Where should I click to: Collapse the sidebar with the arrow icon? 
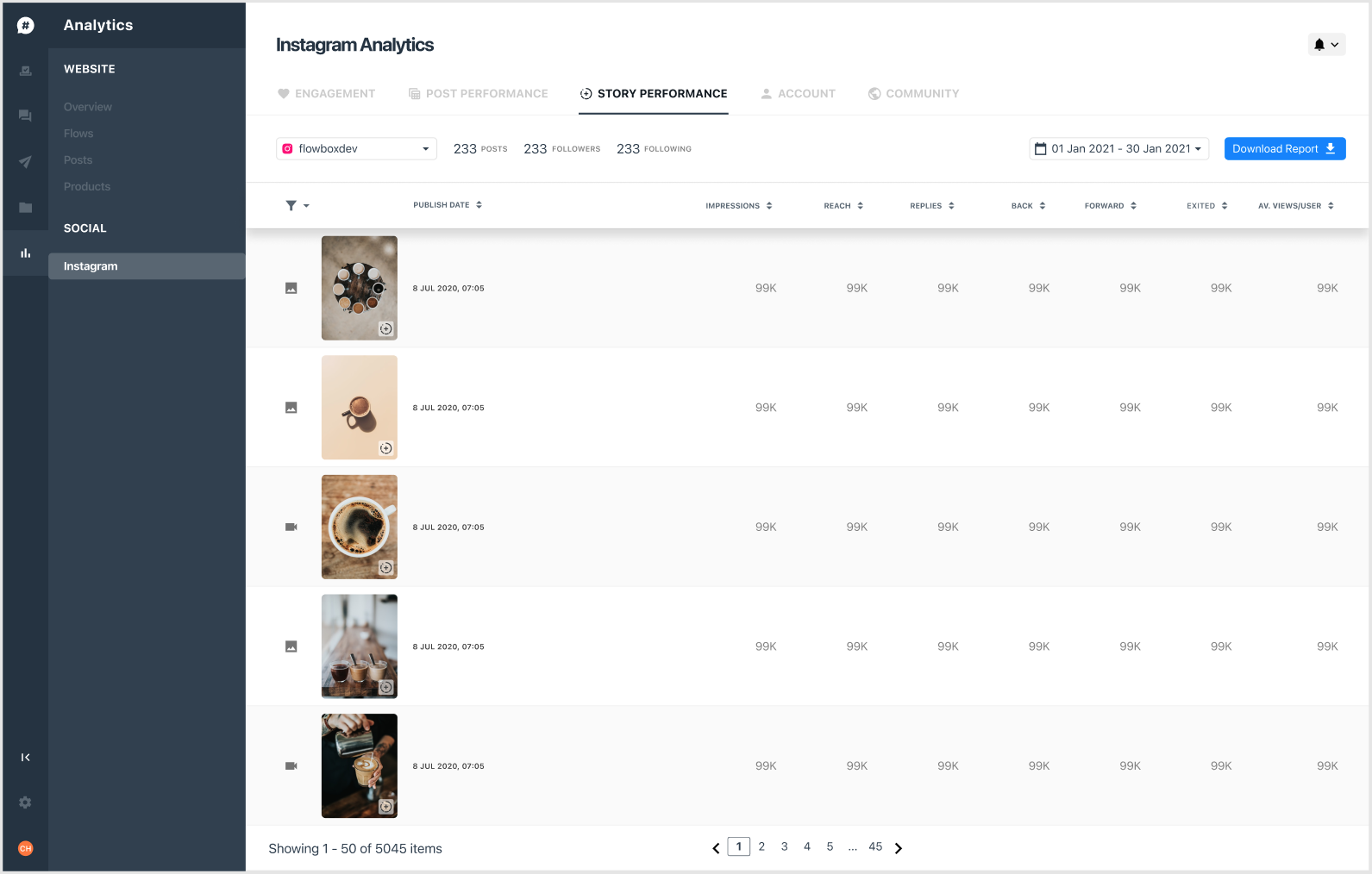pyautogui.click(x=26, y=758)
